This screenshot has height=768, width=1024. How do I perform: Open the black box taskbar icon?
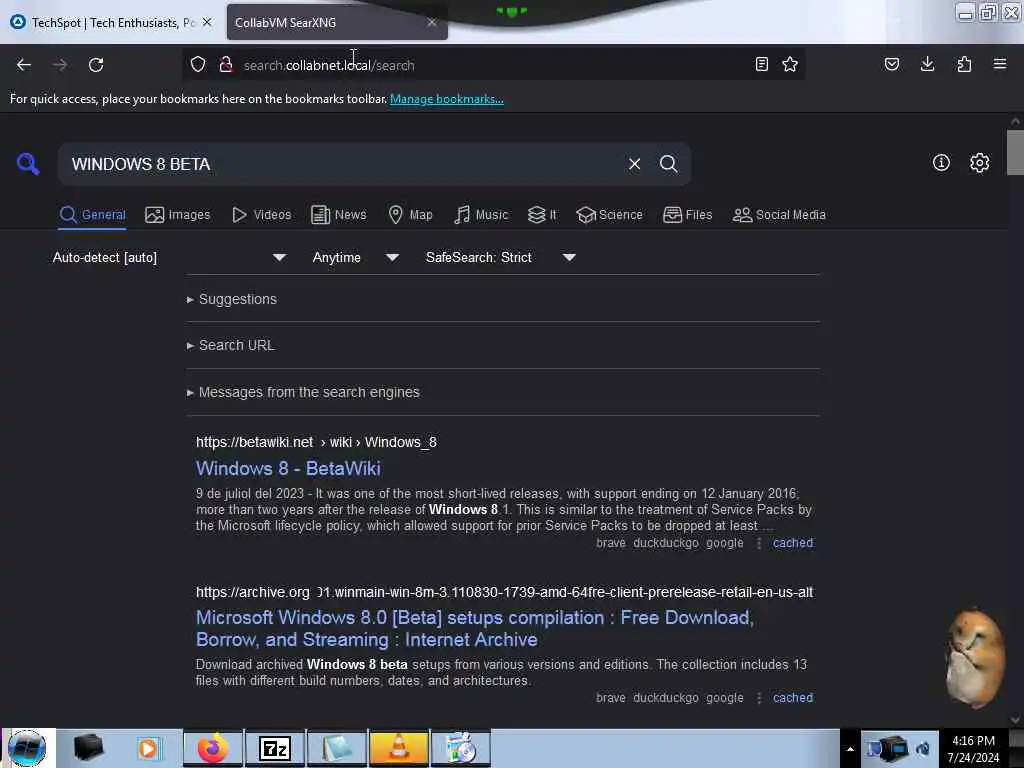click(x=89, y=748)
